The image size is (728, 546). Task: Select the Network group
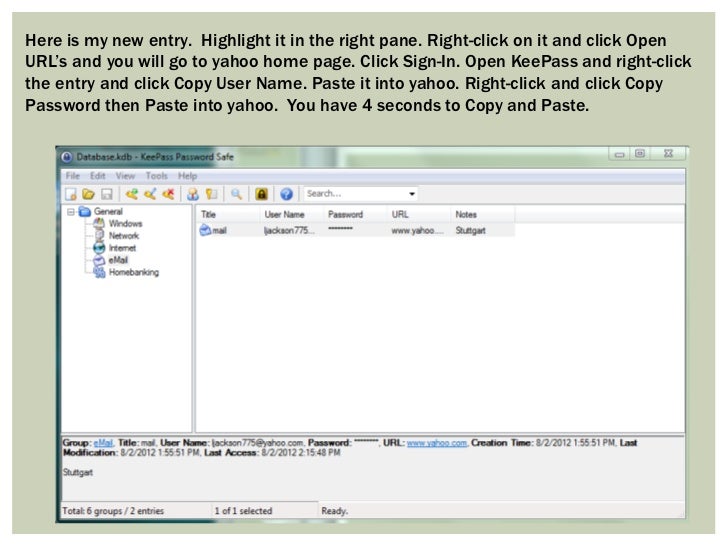[x=117, y=236]
